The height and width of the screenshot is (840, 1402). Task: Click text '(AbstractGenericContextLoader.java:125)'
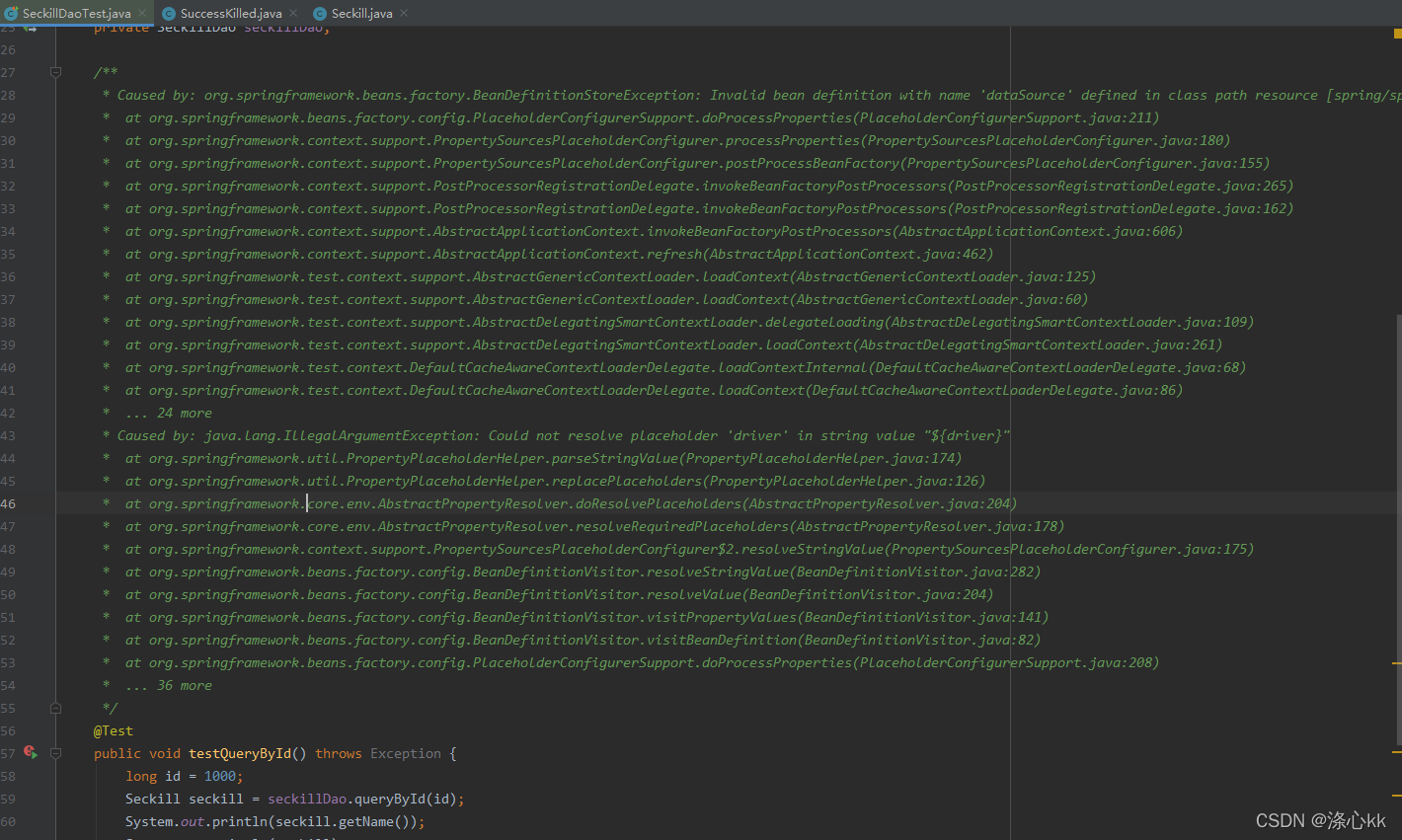pyautogui.click(x=943, y=276)
